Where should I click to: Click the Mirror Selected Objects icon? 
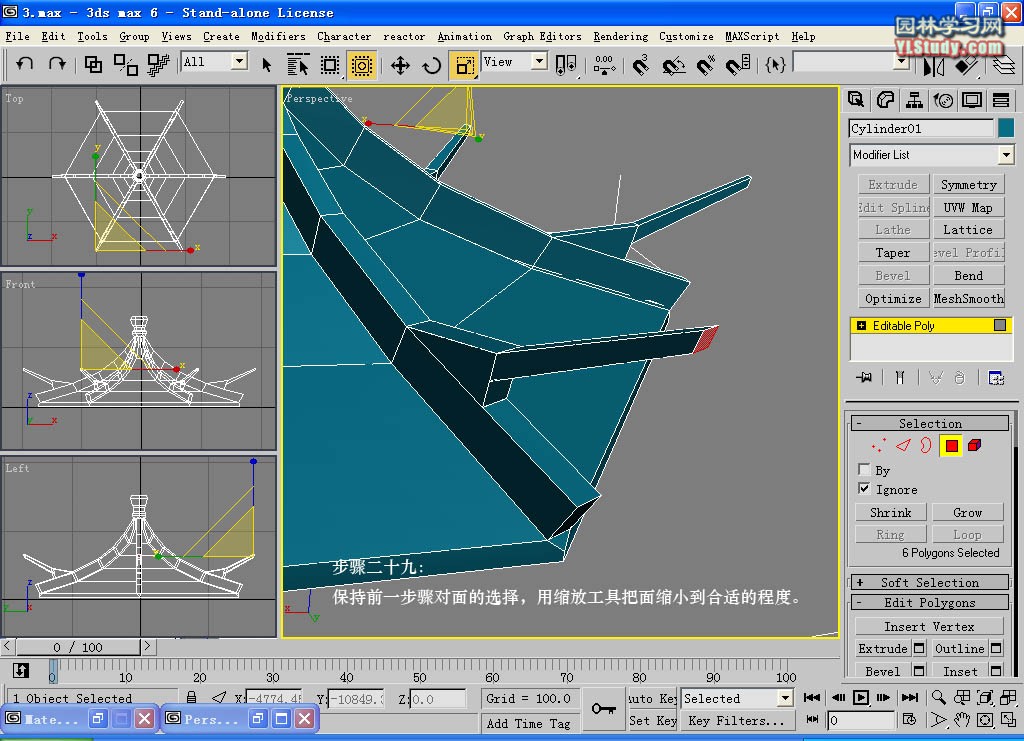934,65
